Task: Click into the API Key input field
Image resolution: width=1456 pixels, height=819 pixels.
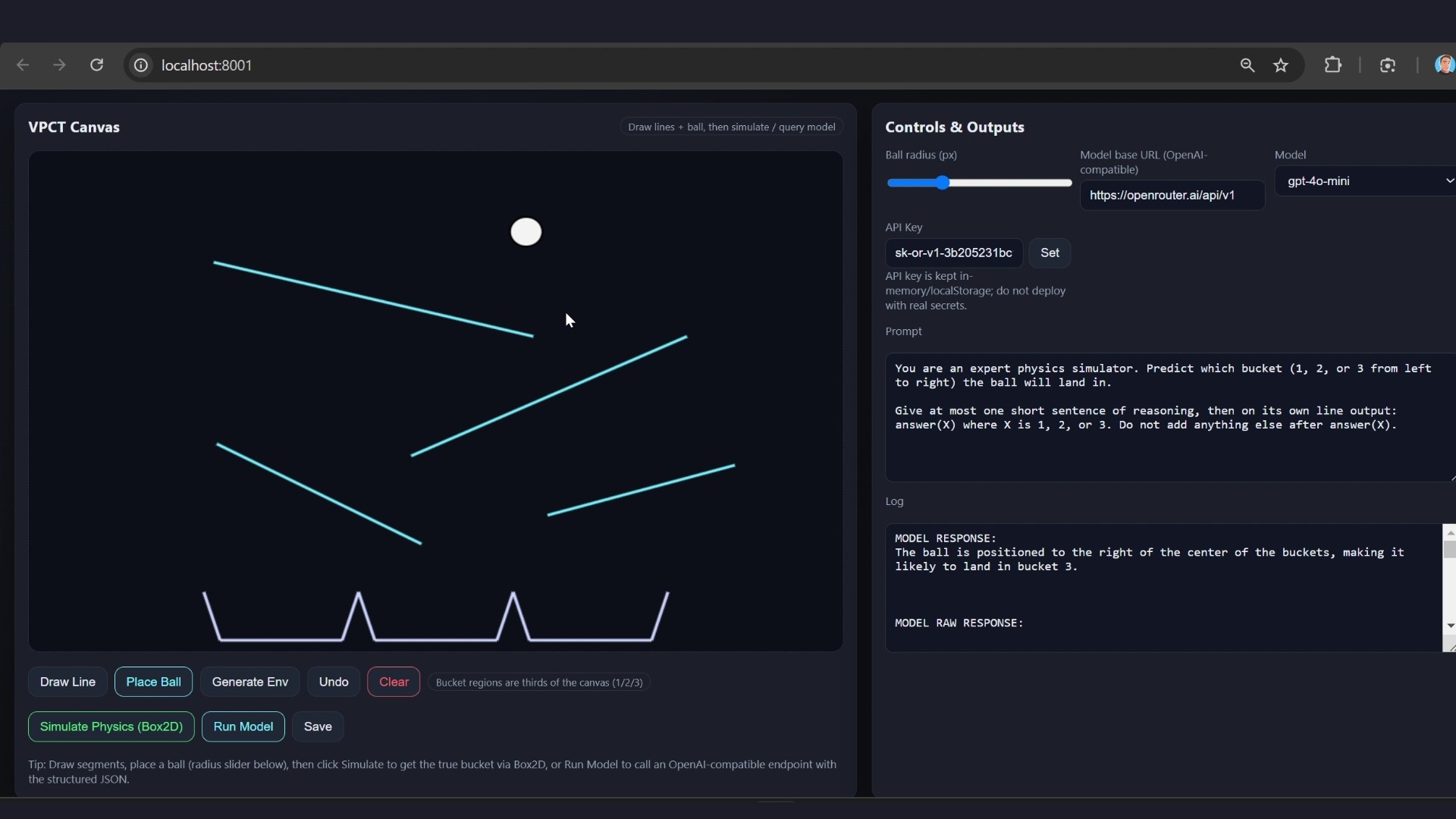Action: pos(953,253)
